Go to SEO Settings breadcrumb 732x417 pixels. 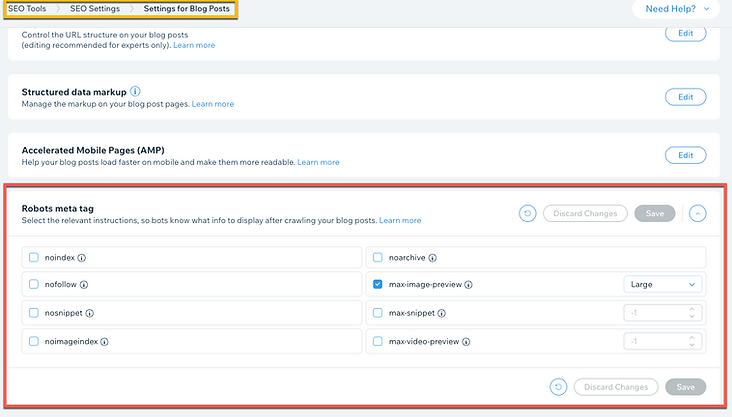95,8
